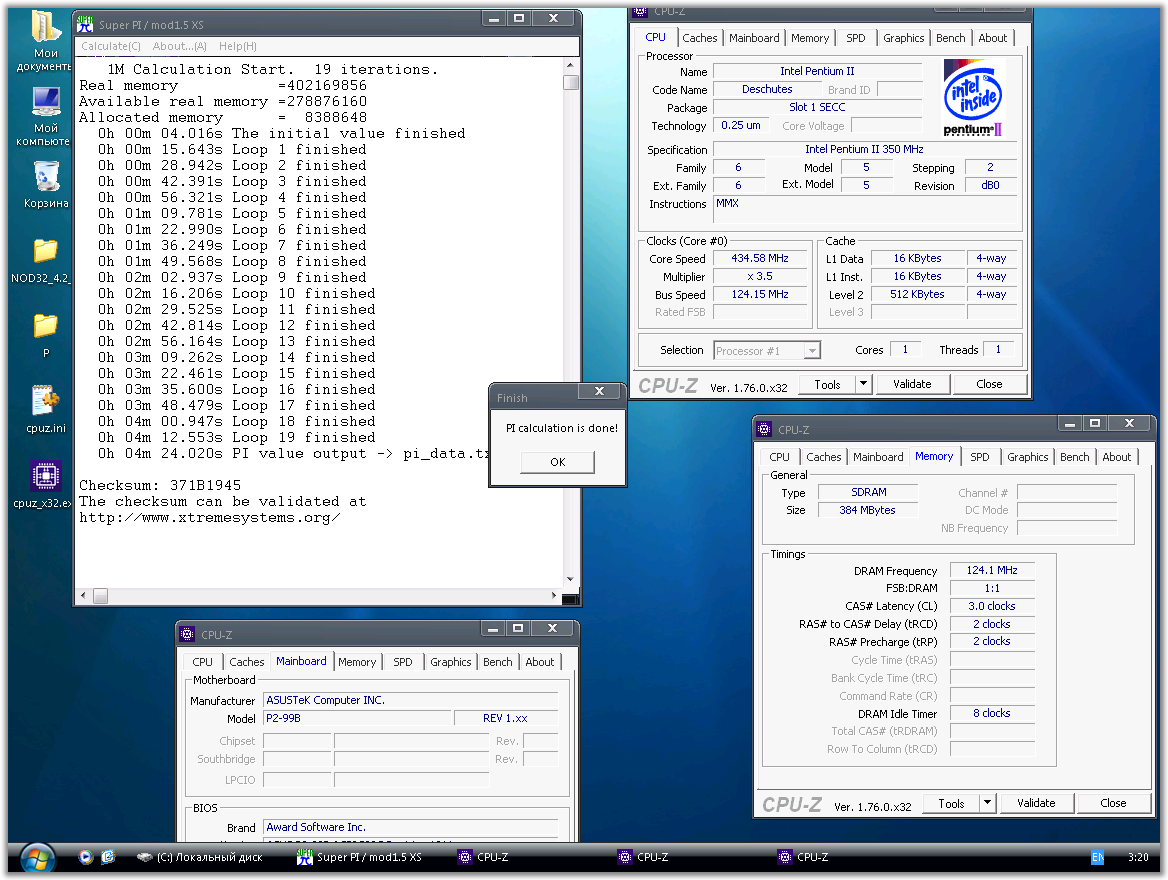
Task: Switch to Bench tab in CPU window
Action: (950, 38)
